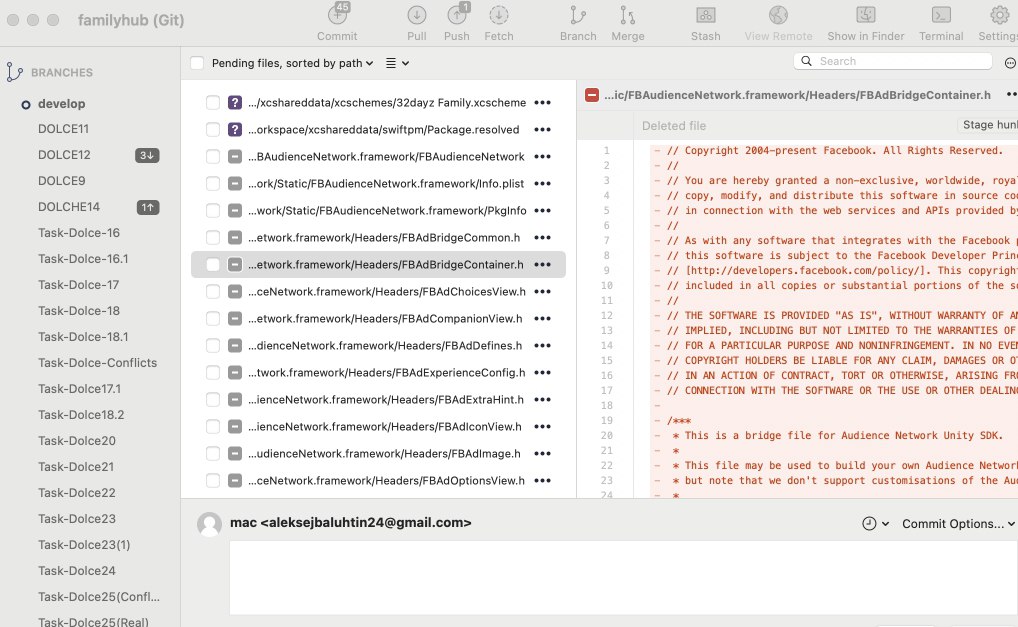Open more options for FBAdChoicesView.h
Image resolution: width=1018 pixels, height=627 pixels.
(542, 292)
